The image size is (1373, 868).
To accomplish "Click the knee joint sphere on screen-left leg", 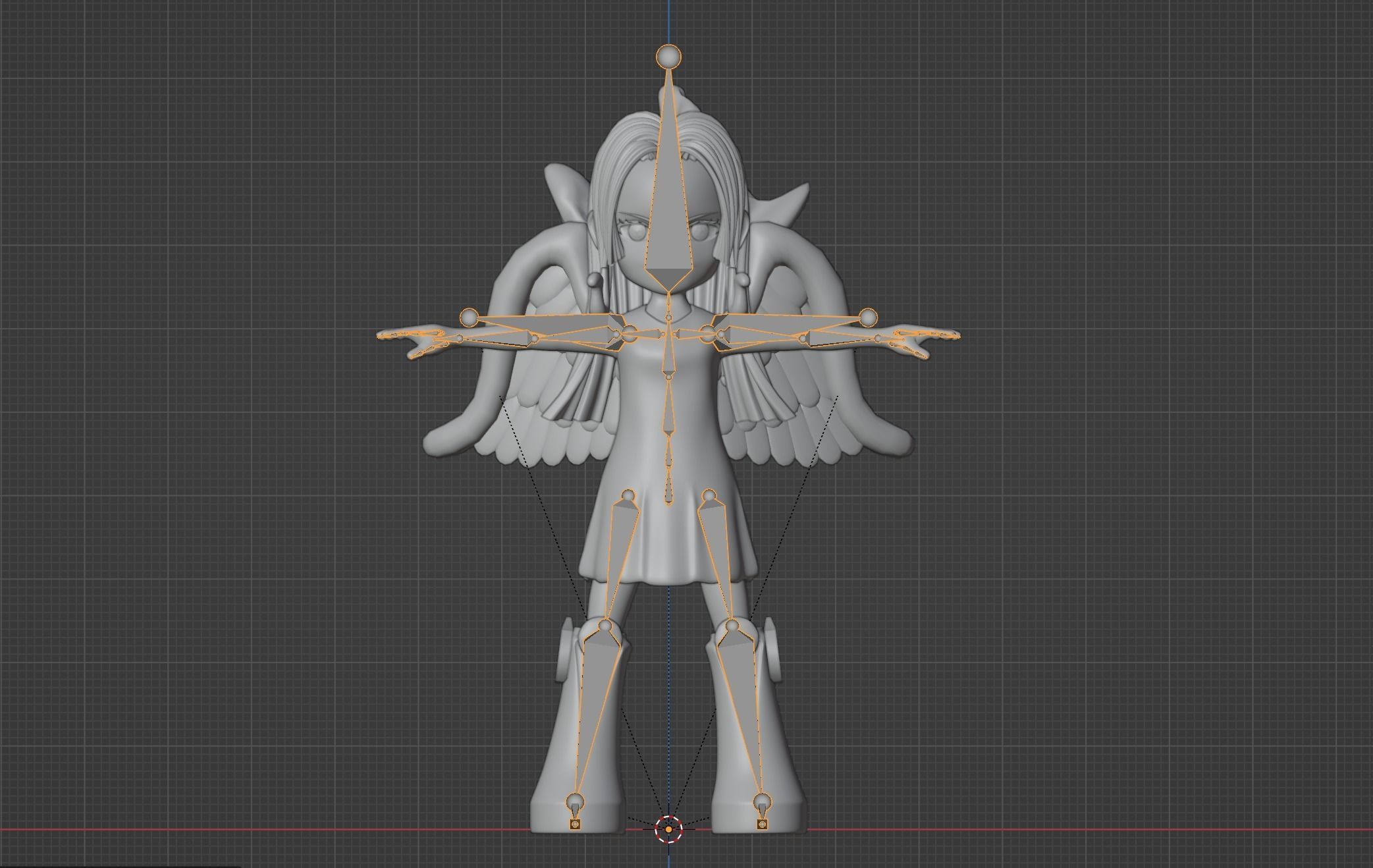I will (x=605, y=624).
